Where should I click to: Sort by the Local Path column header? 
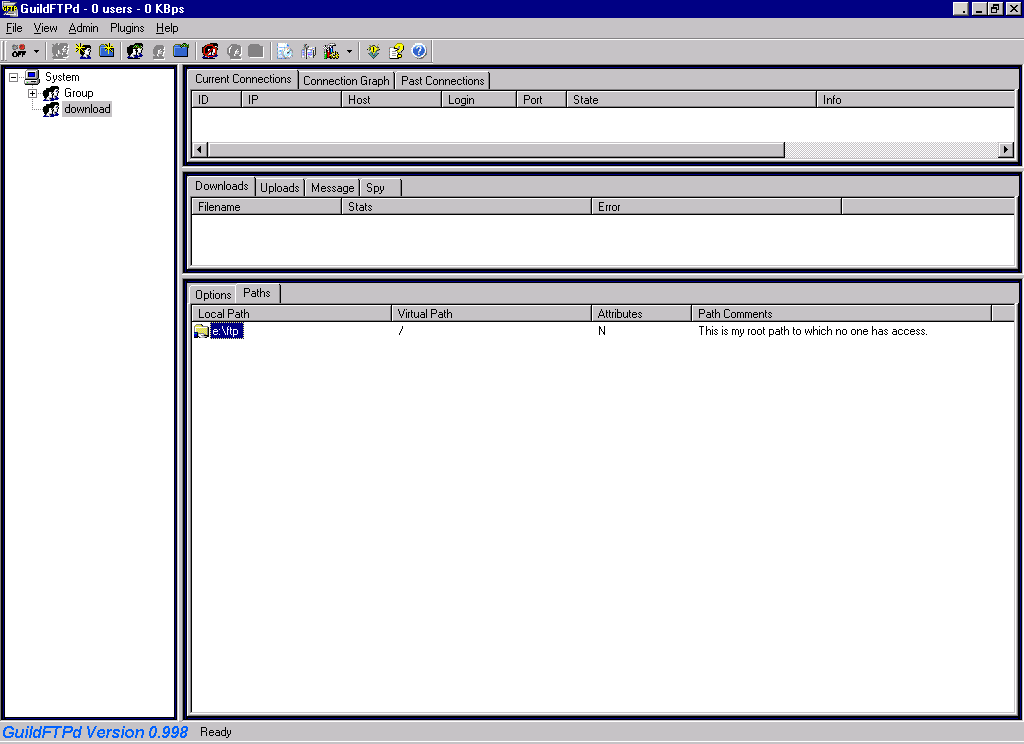pyautogui.click(x=291, y=314)
